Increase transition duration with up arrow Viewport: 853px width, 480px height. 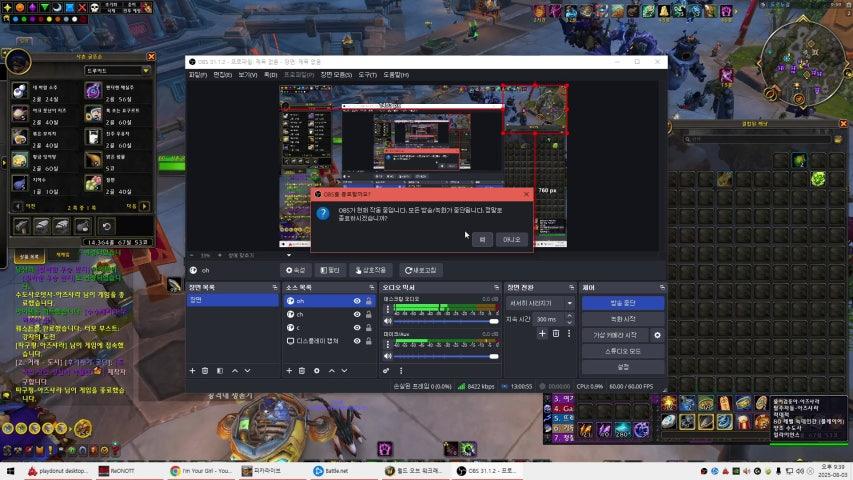click(x=570, y=316)
